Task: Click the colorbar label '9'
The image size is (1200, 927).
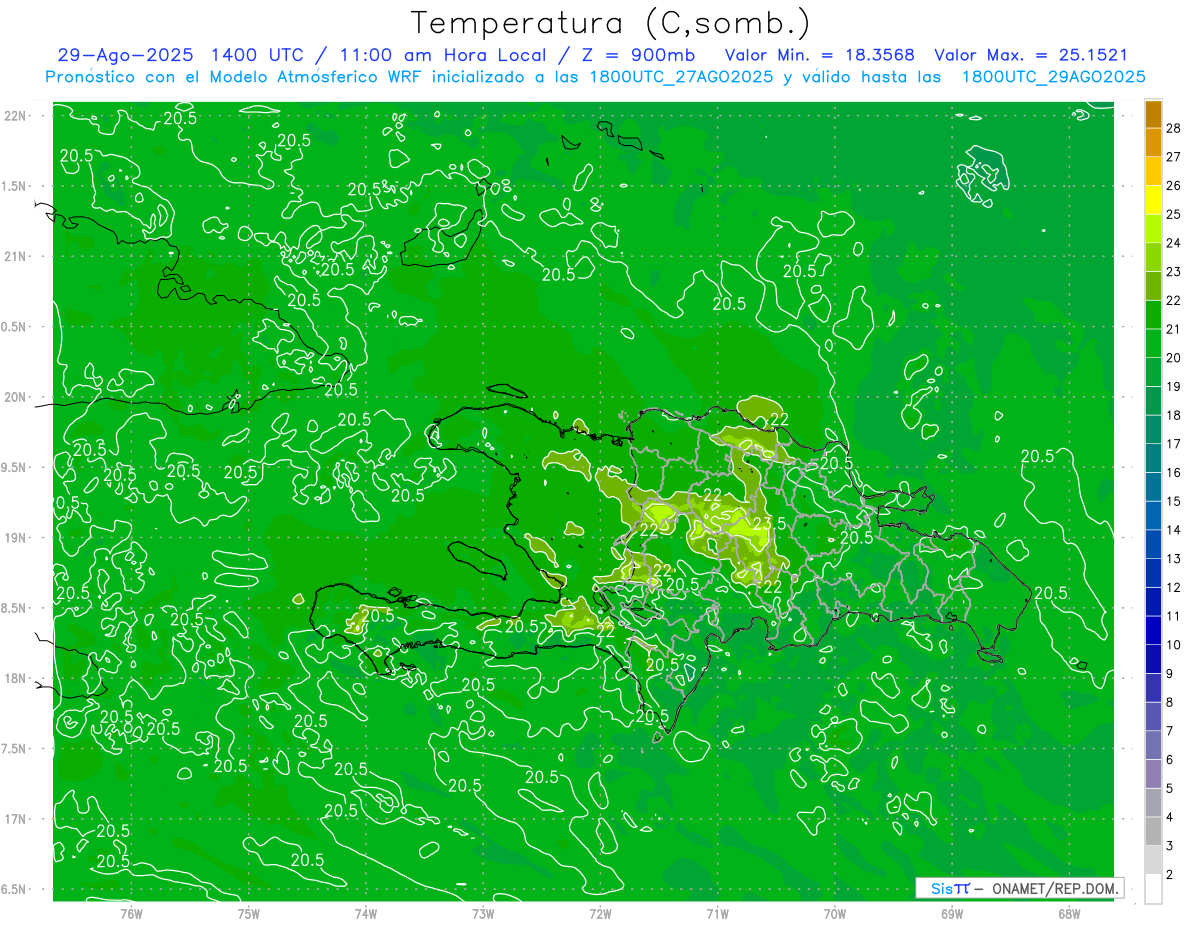Action: click(1171, 674)
